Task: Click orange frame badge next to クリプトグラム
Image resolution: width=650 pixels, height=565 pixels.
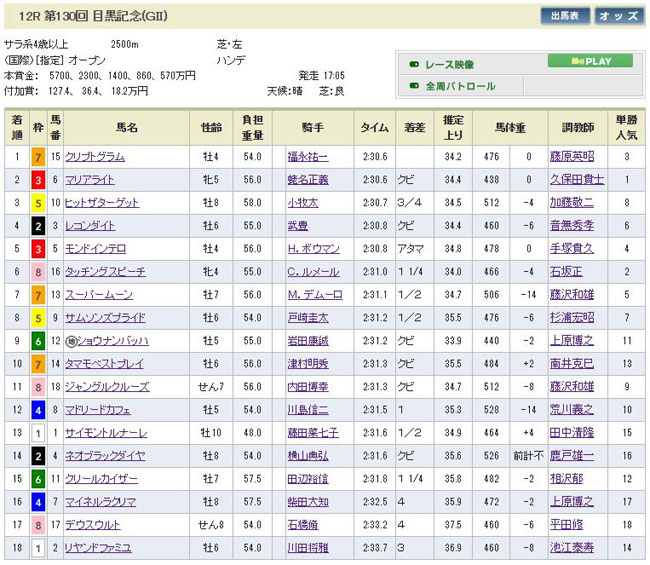Action: pos(38,157)
